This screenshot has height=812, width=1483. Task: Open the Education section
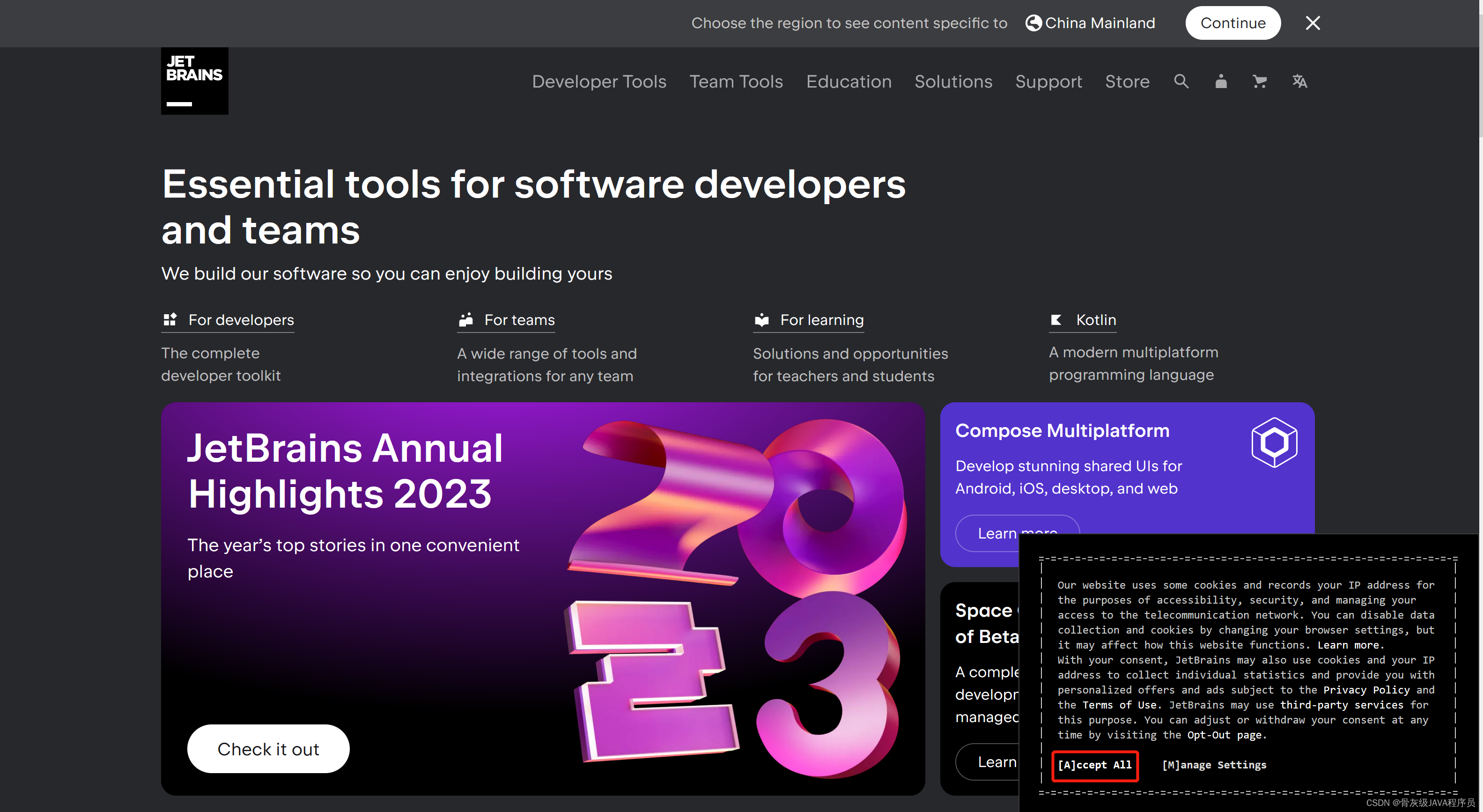pos(848,81)
